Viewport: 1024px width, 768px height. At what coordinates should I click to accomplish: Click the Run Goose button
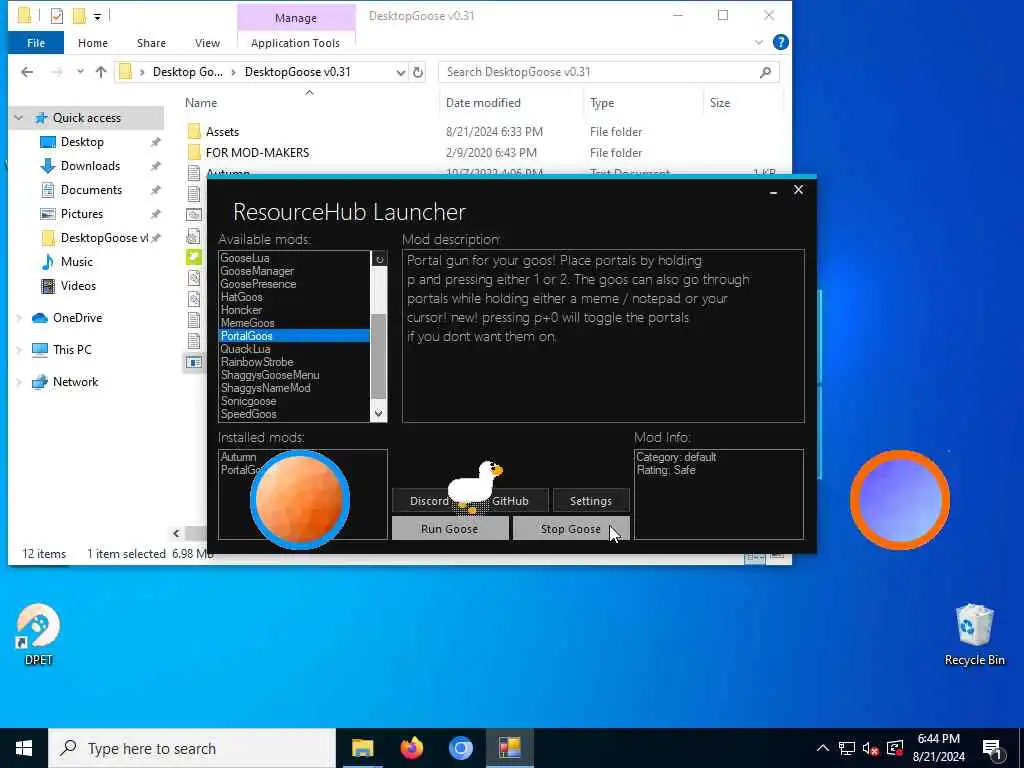pyautogui.click(x=449, y=529)
